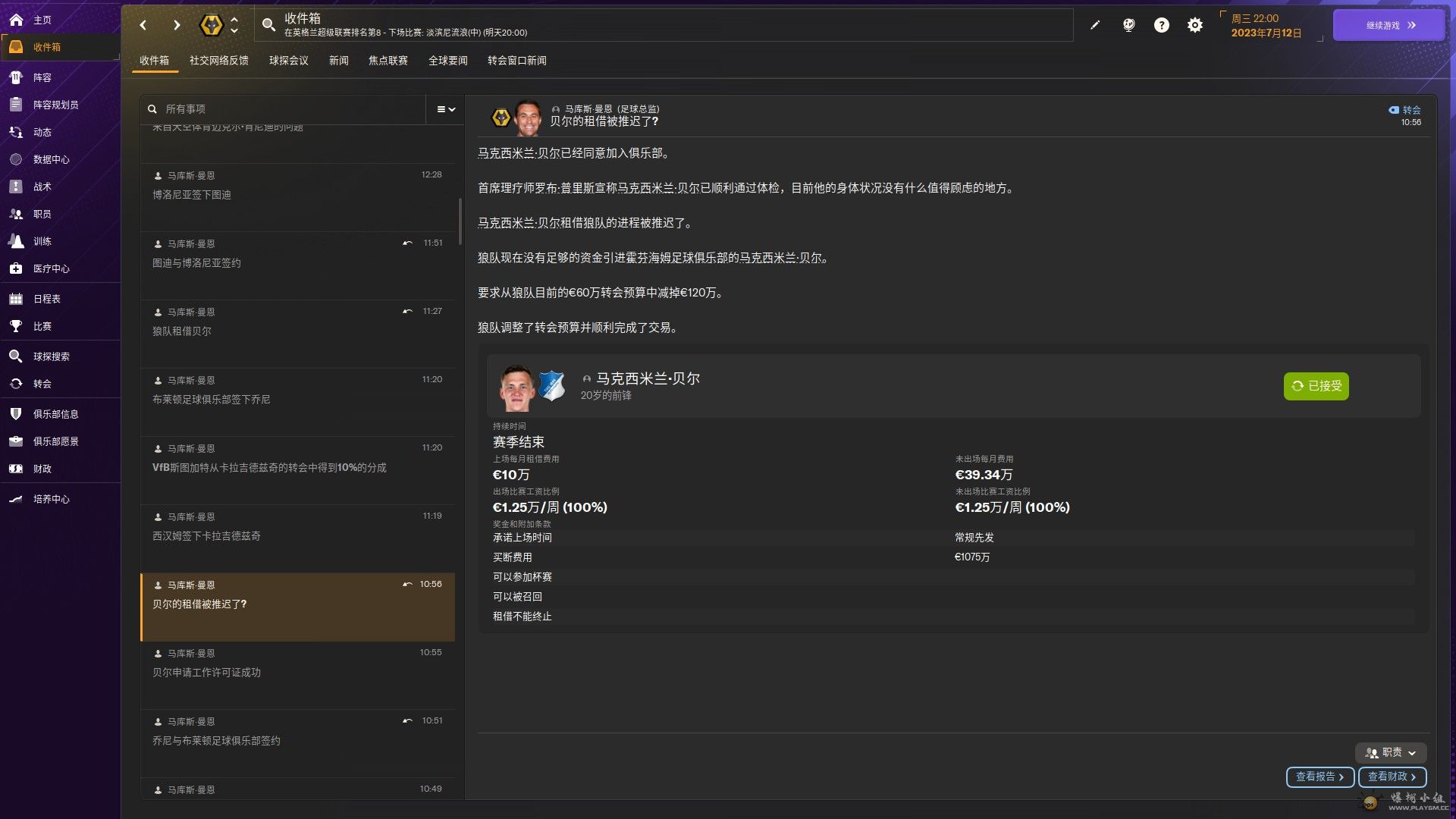Click the 转会 tag above the 10:56 time

pos(1404,110)
